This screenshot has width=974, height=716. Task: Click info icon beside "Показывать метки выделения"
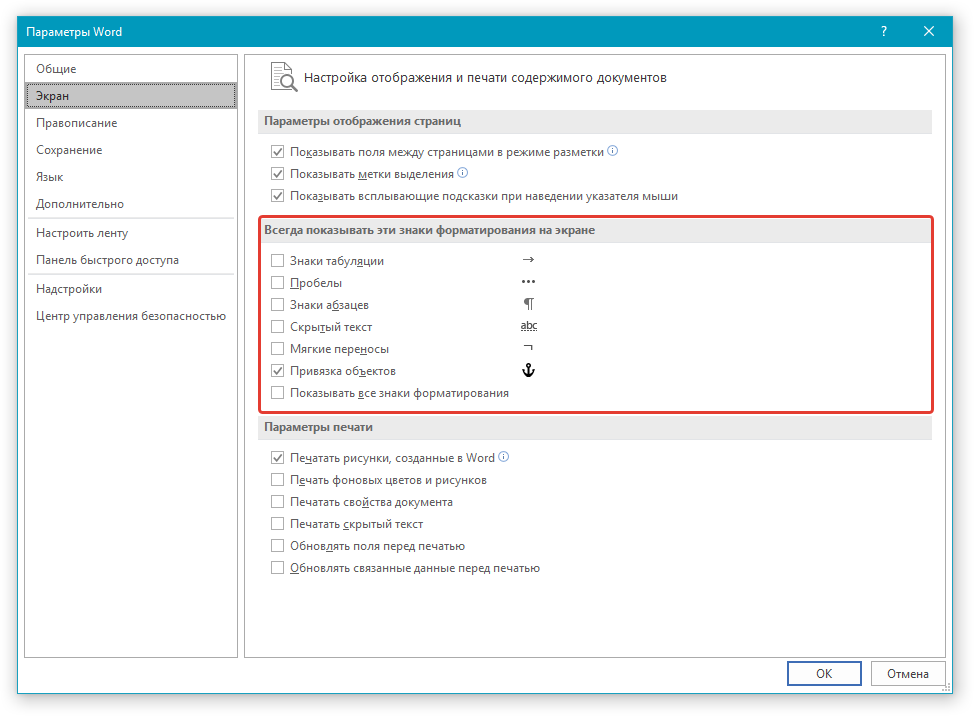463,174
